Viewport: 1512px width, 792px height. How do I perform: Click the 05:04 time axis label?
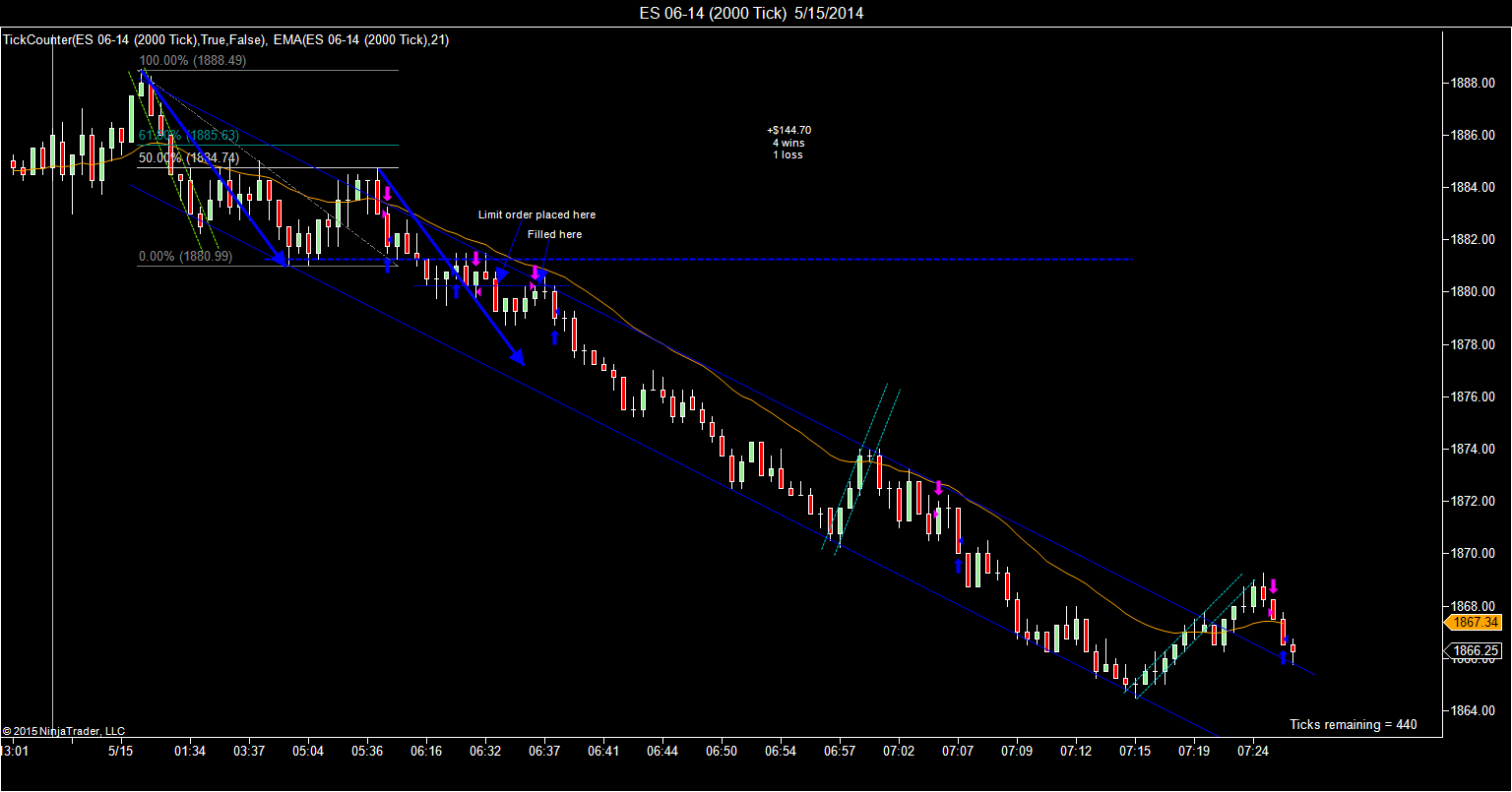click(x=308, y=751)
